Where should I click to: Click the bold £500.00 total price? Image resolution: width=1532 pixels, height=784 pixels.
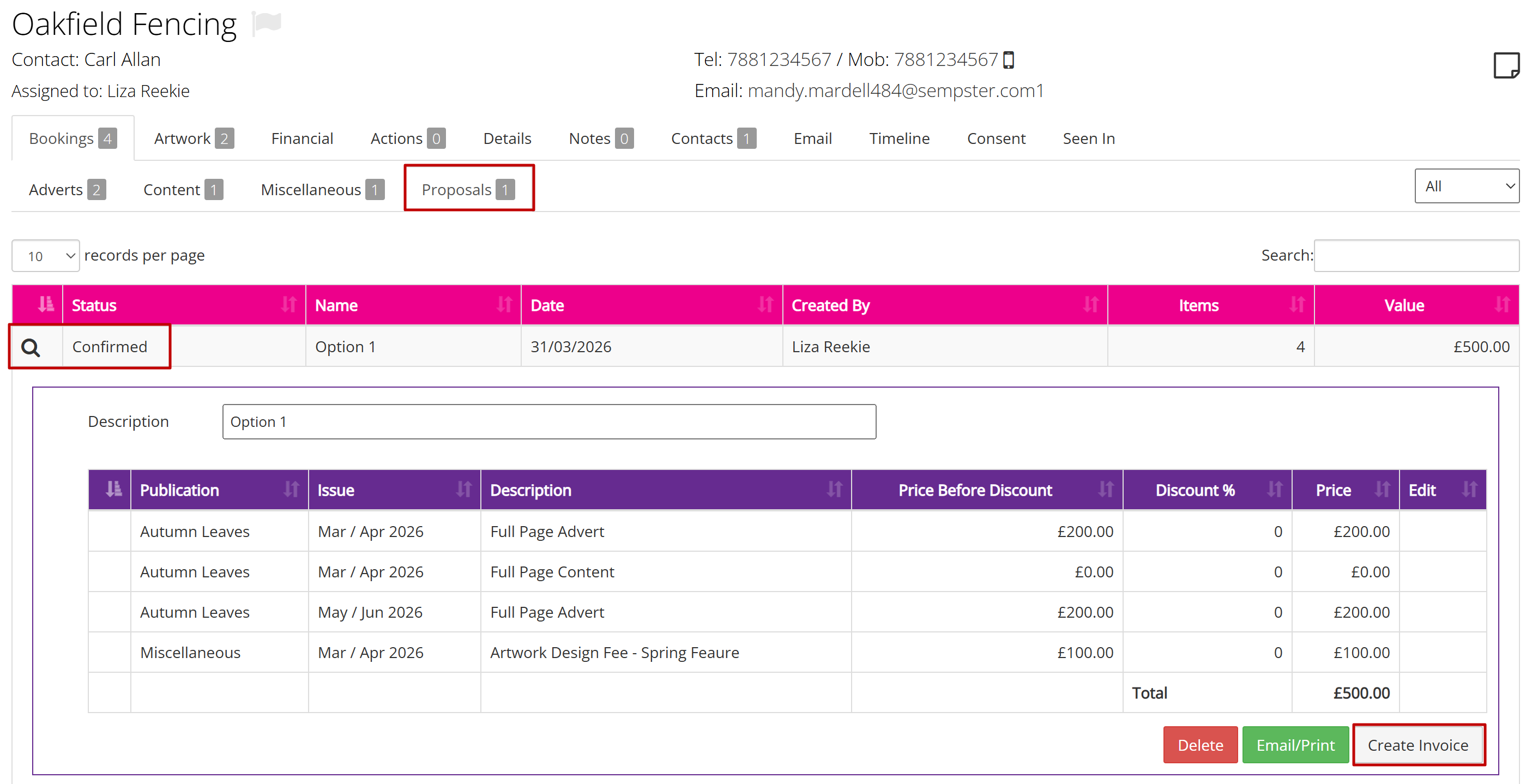[1361, 693]
